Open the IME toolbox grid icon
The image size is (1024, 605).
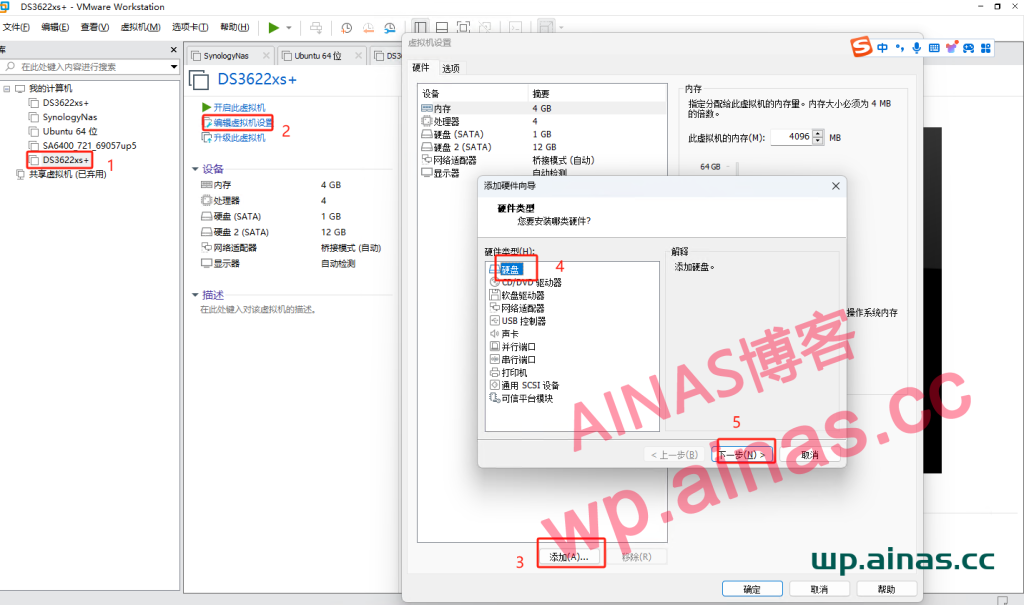coord(986,48)
